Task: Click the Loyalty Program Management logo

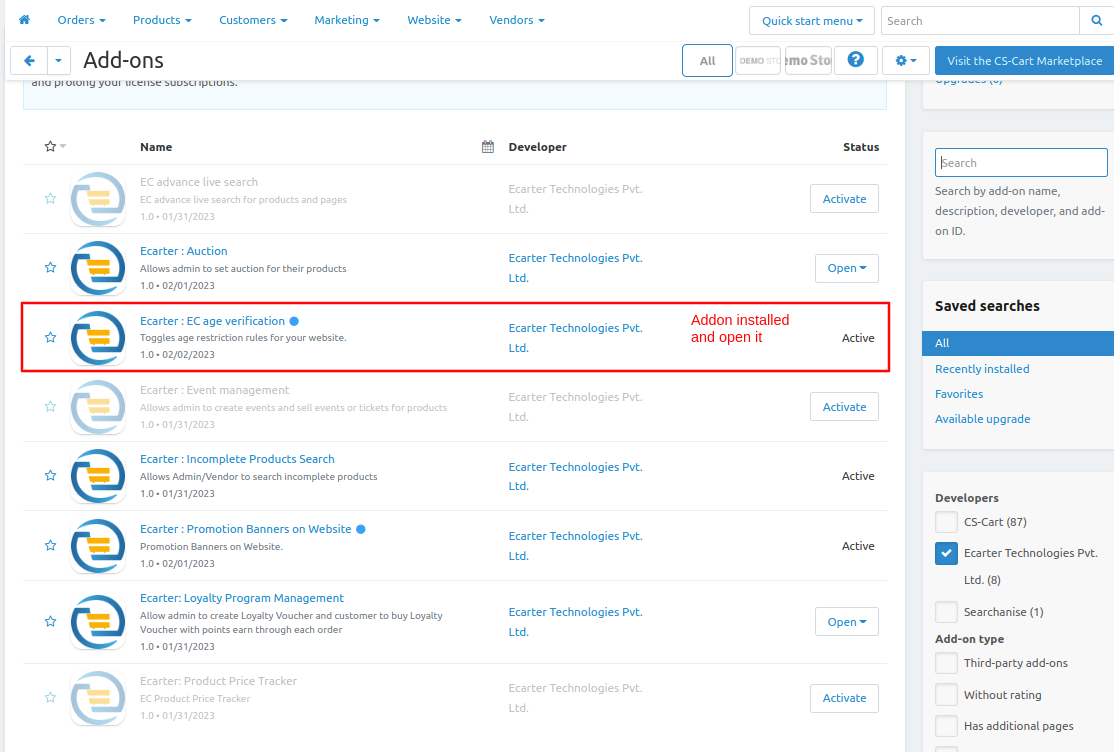Action: coord(98,622)
